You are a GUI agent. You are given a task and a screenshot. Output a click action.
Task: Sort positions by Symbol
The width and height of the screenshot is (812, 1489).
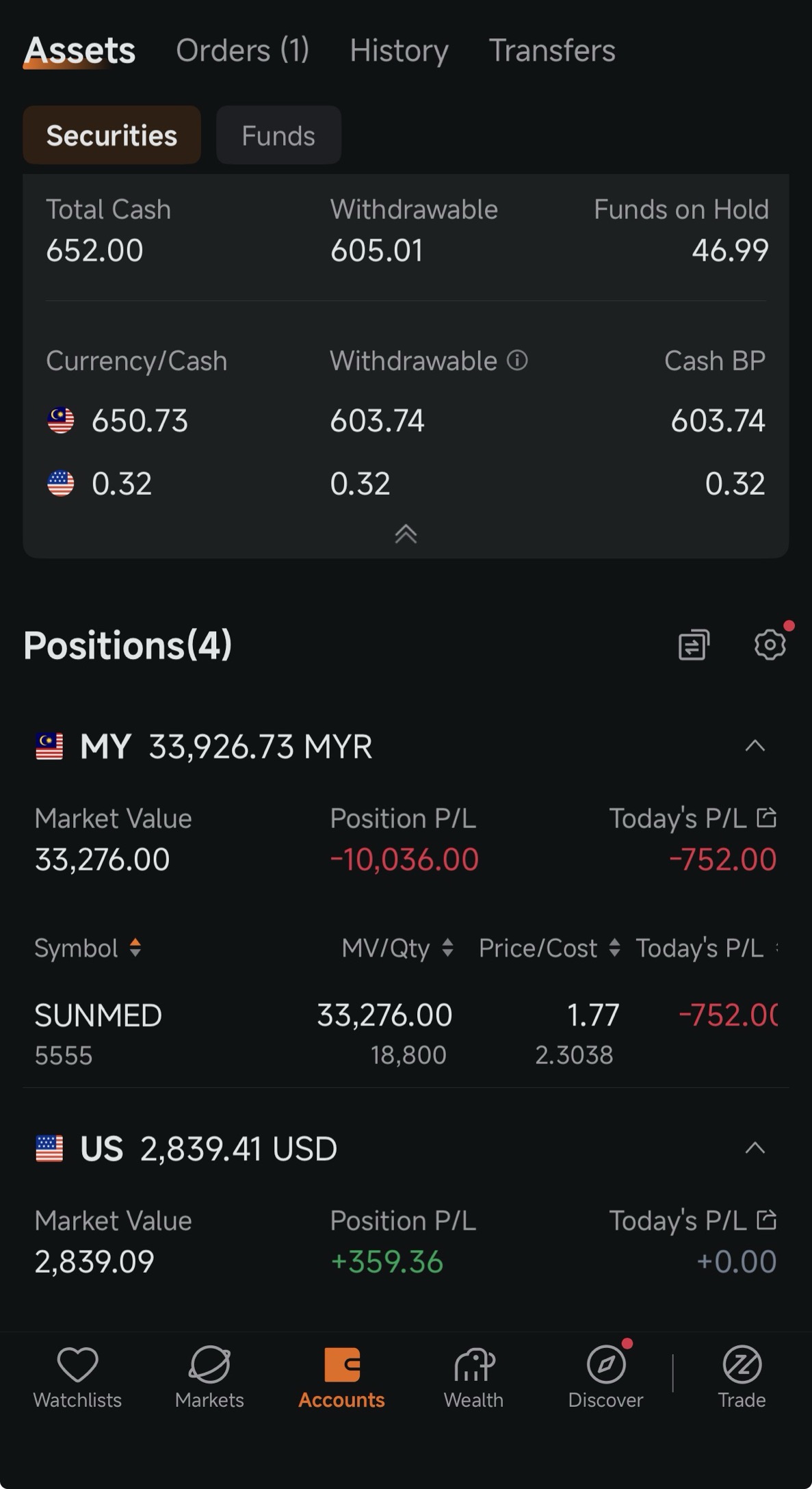point(88,948)
